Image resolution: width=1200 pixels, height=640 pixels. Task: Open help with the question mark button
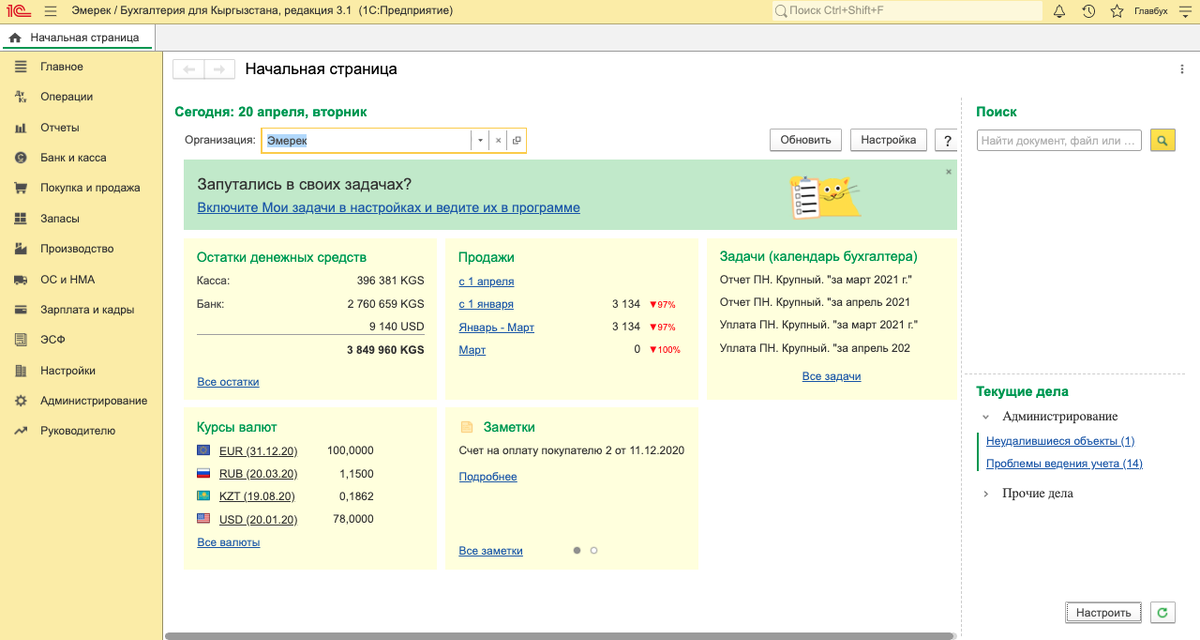946,141
